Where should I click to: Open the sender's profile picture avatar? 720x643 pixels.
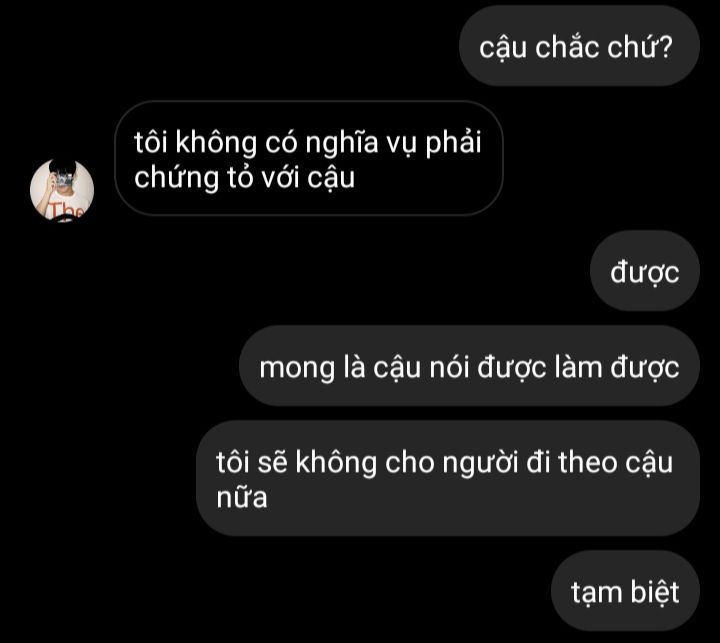click(62, 191)
